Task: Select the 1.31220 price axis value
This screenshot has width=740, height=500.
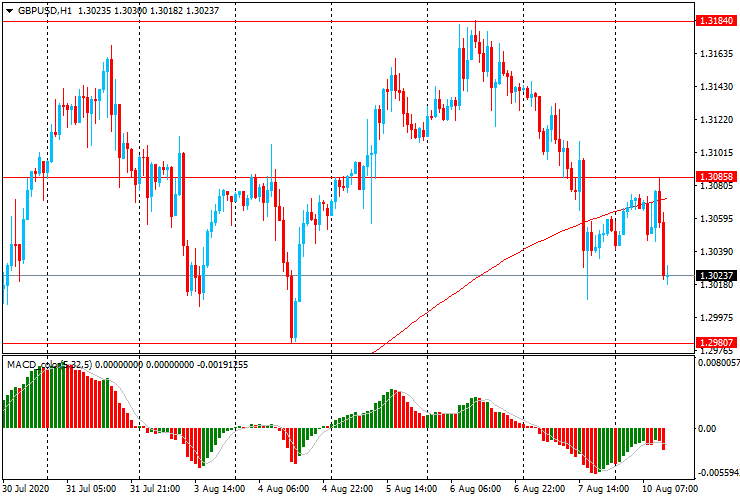Action: [x=716, y=120]
